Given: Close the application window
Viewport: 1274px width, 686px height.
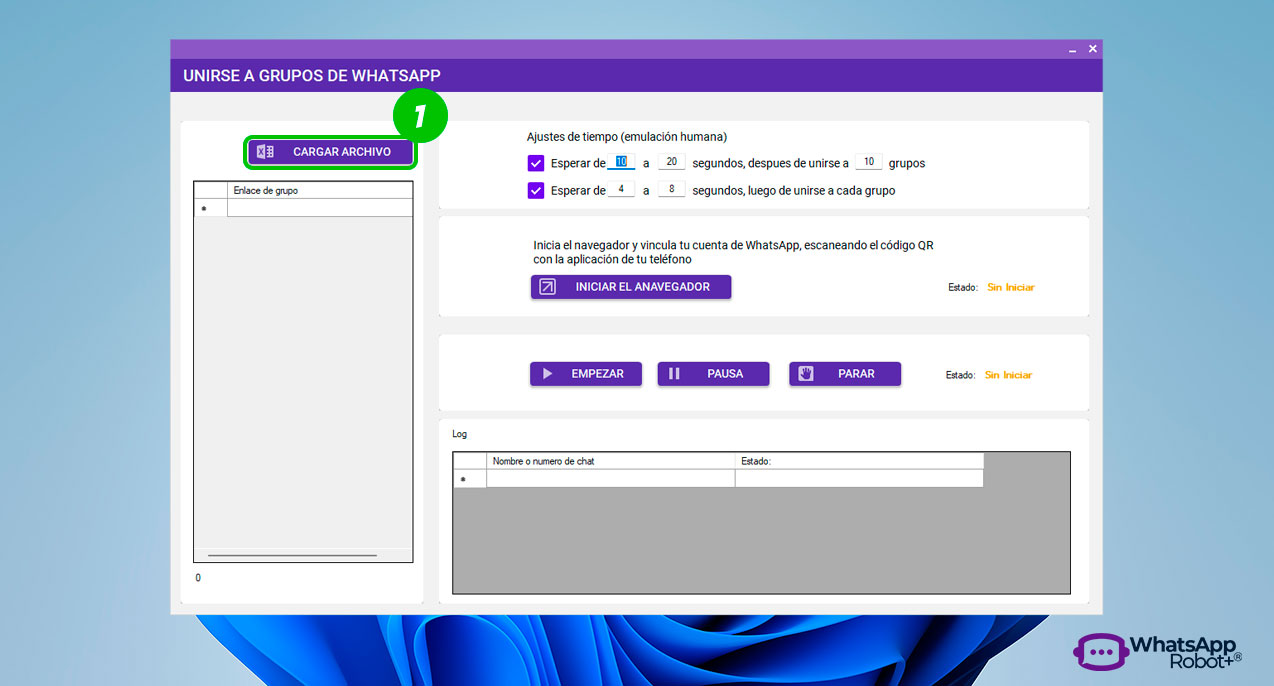Looking at the screenshot, I should pyautogui.click(x=1093, y=48).
